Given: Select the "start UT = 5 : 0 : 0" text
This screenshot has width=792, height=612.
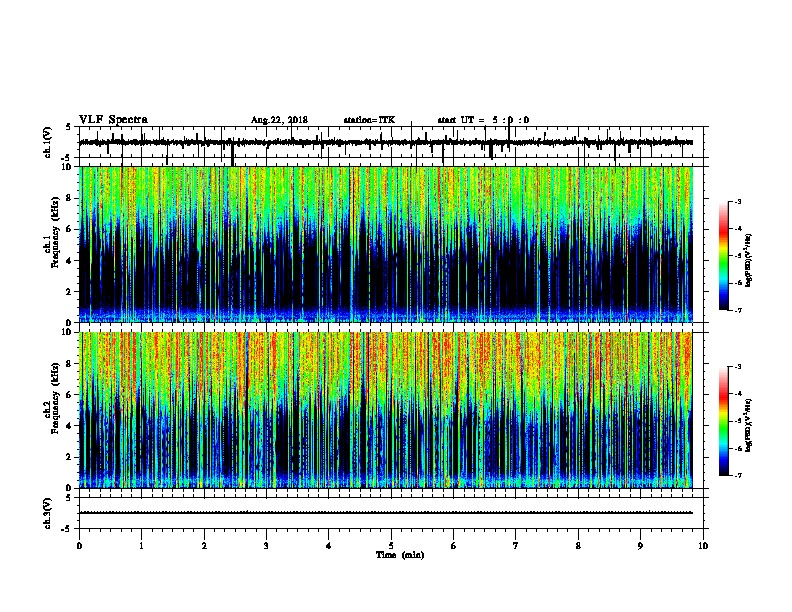Looking at the screenshot, I should pyautogui.click(x=483, y=120).
